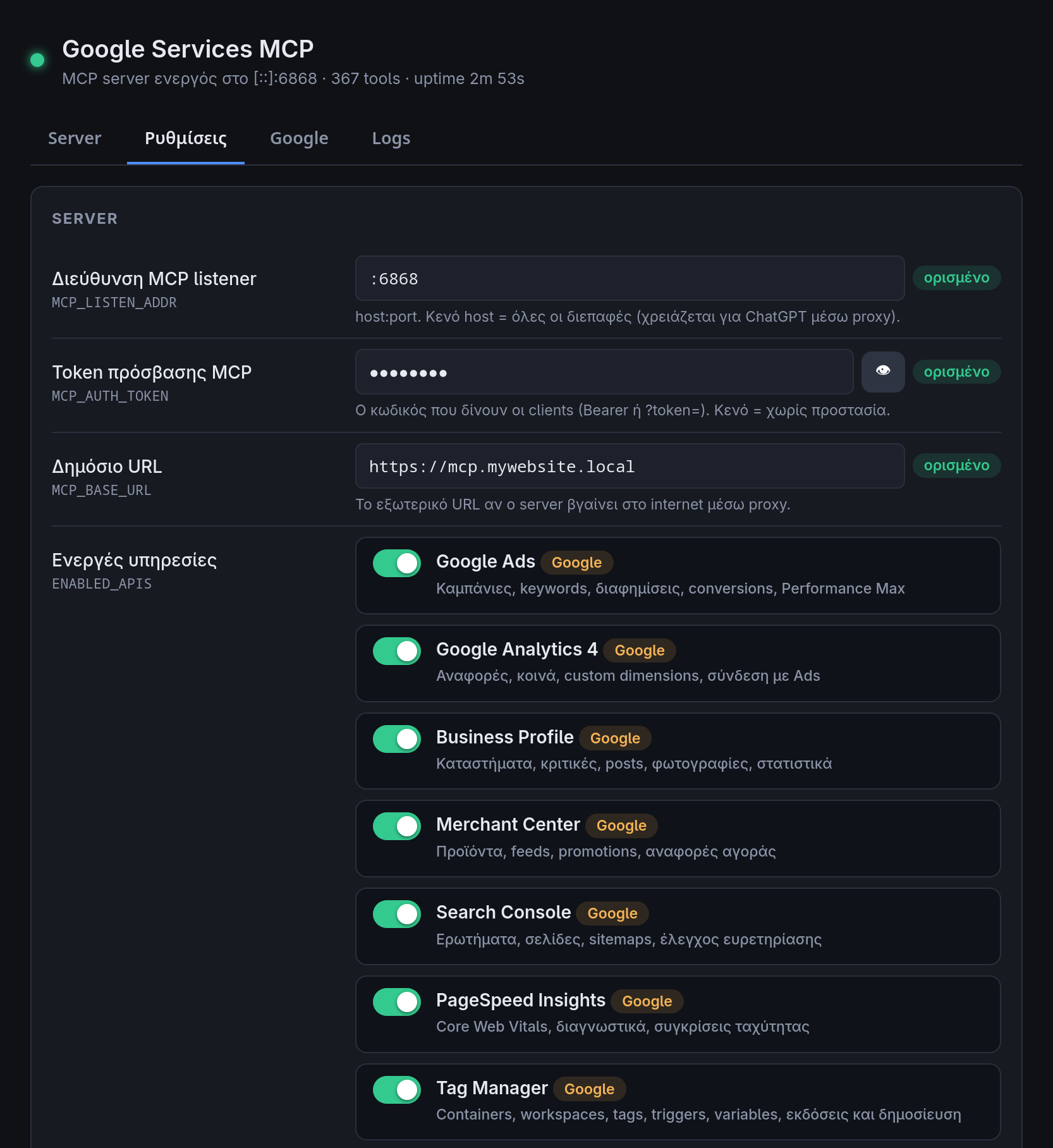Open the Server tab

[x=75, y=138]
